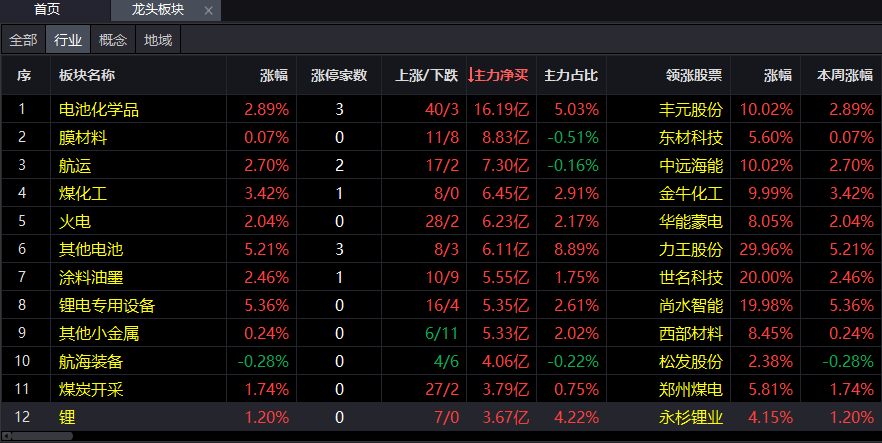
Task: Click main-force share 5.03%
Action: point(577,109)
